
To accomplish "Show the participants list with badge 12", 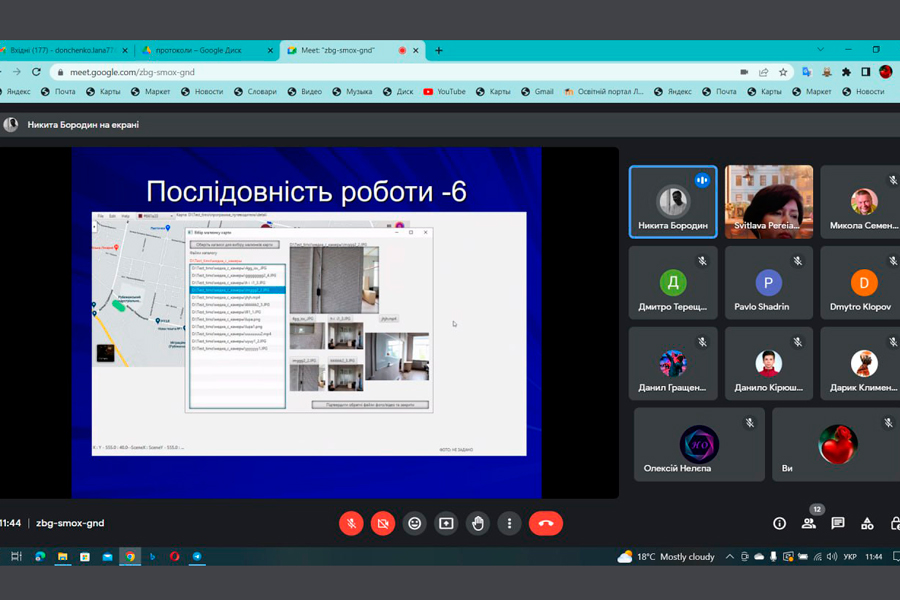I will (808, 523).
